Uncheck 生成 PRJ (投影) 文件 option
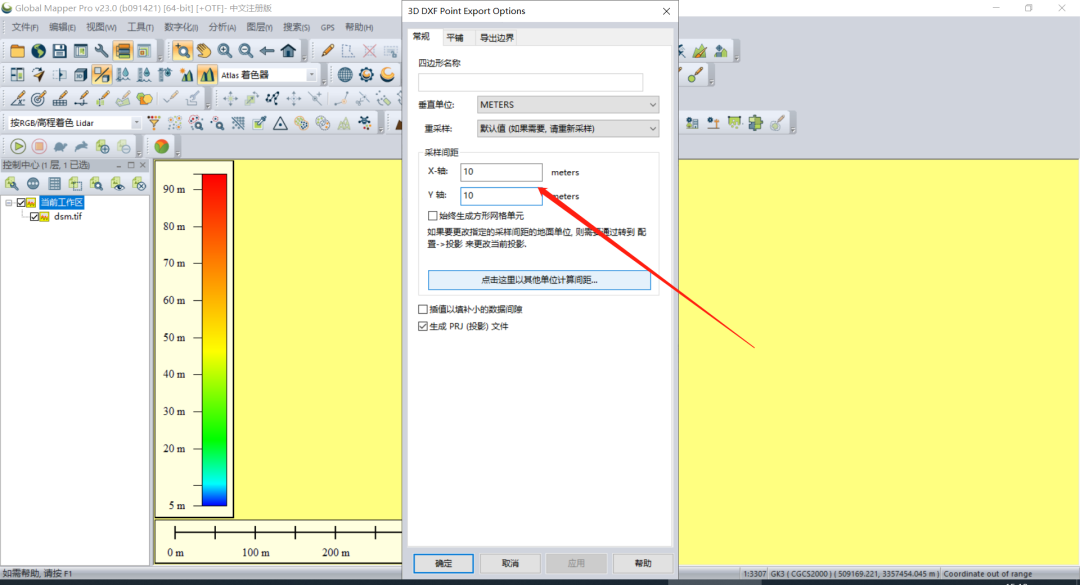Screen dimensions: 1080x585 click(x=423, y=327)
